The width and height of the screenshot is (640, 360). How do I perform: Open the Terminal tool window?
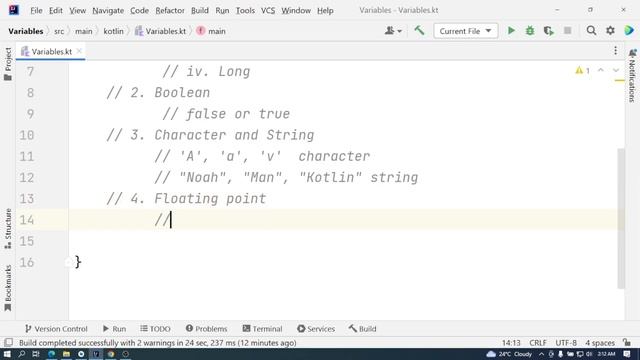point(262,329)
